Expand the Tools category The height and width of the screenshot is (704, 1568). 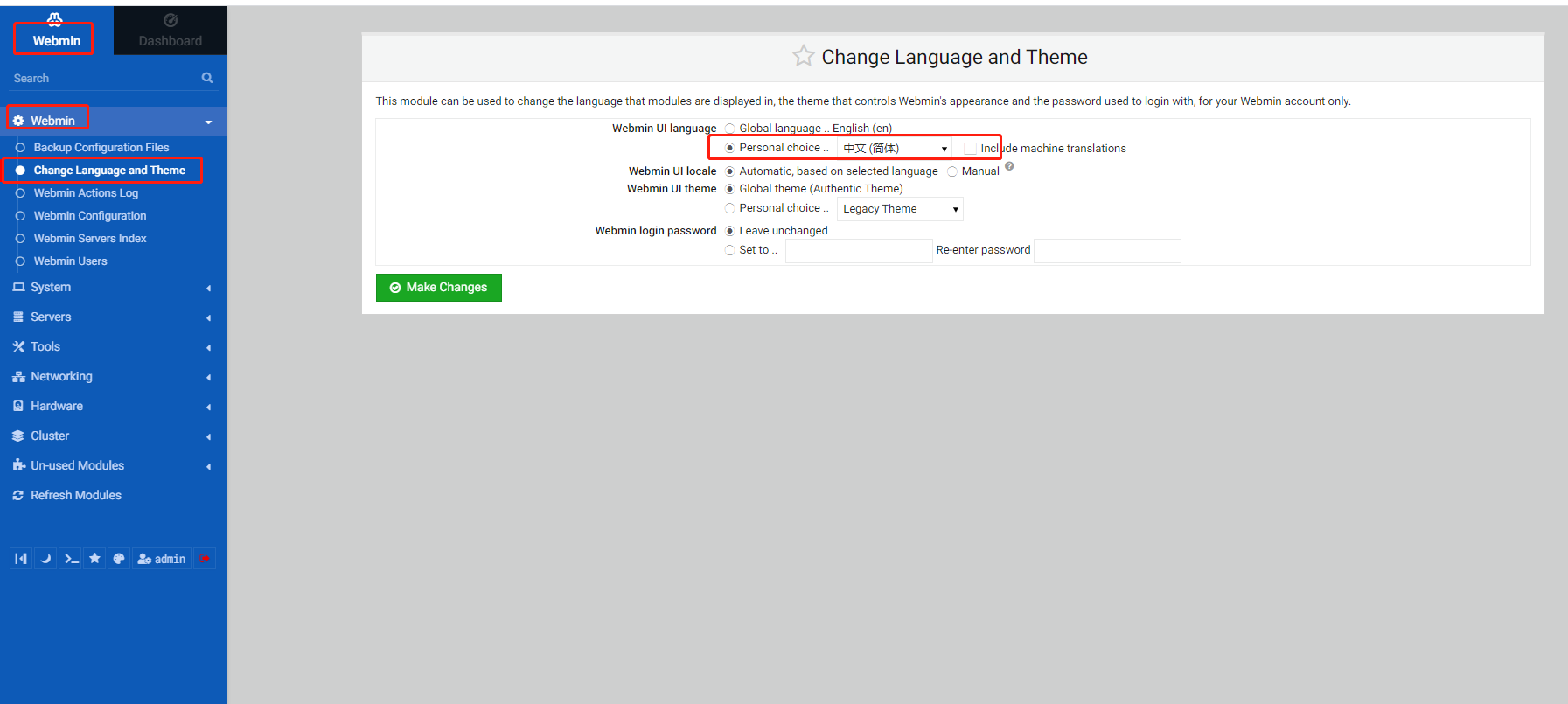pyautogui.click(x=114, y=346)
